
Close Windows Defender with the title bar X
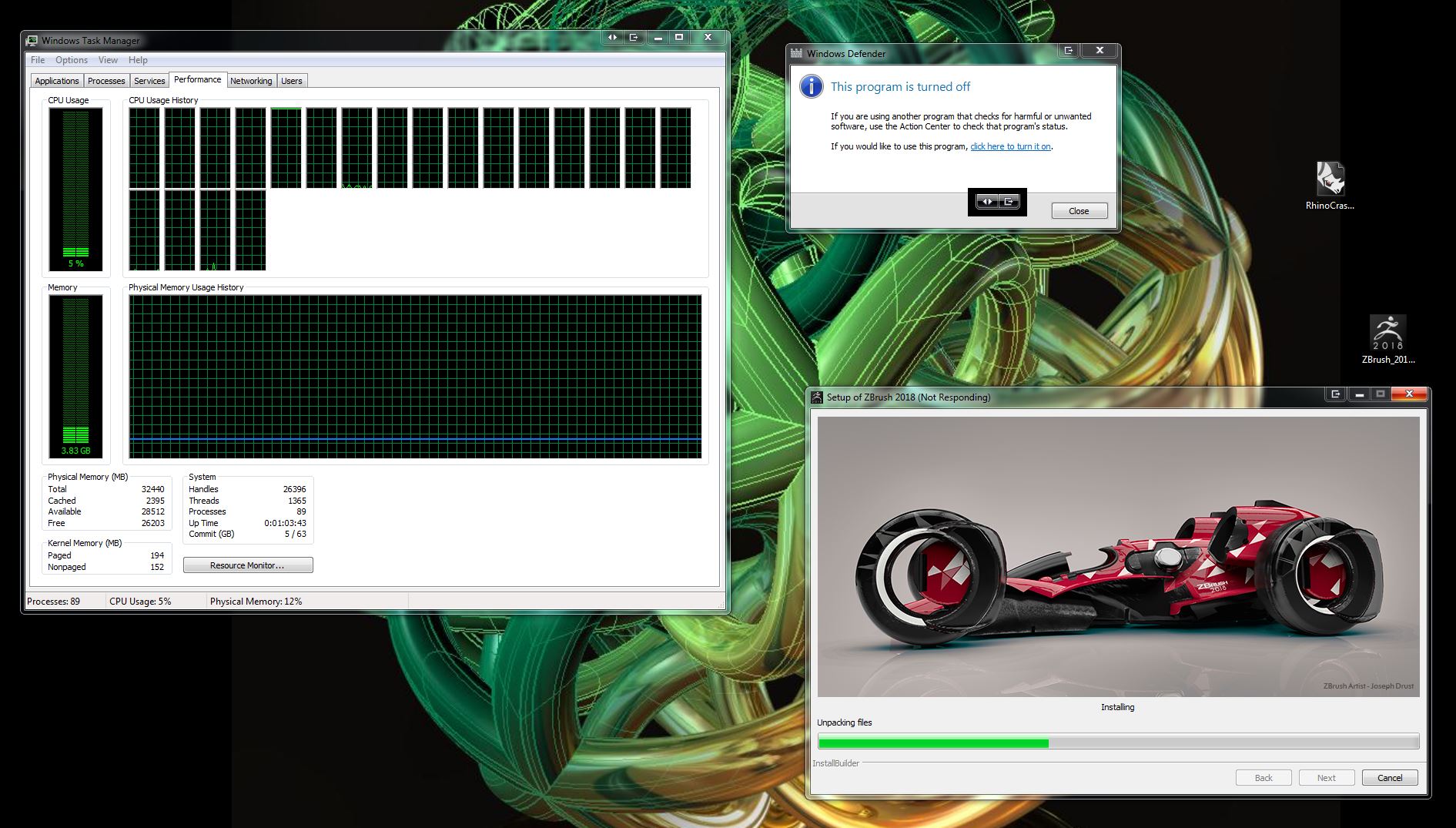tap(1100, 50)
